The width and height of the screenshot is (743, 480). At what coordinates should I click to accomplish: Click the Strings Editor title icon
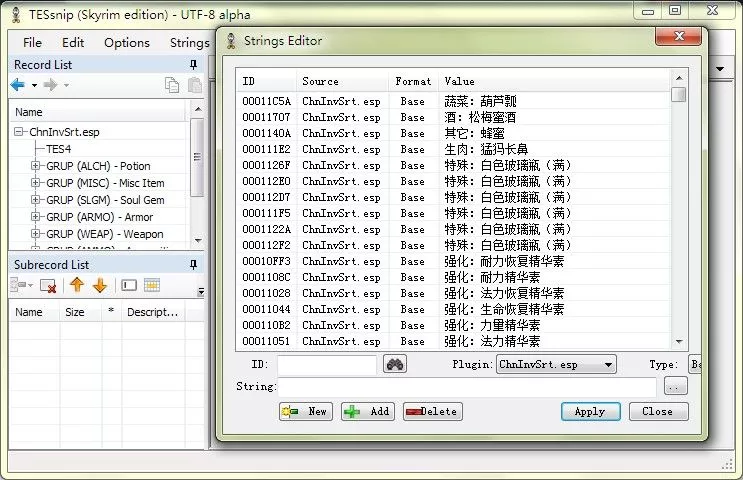[231, 41]
